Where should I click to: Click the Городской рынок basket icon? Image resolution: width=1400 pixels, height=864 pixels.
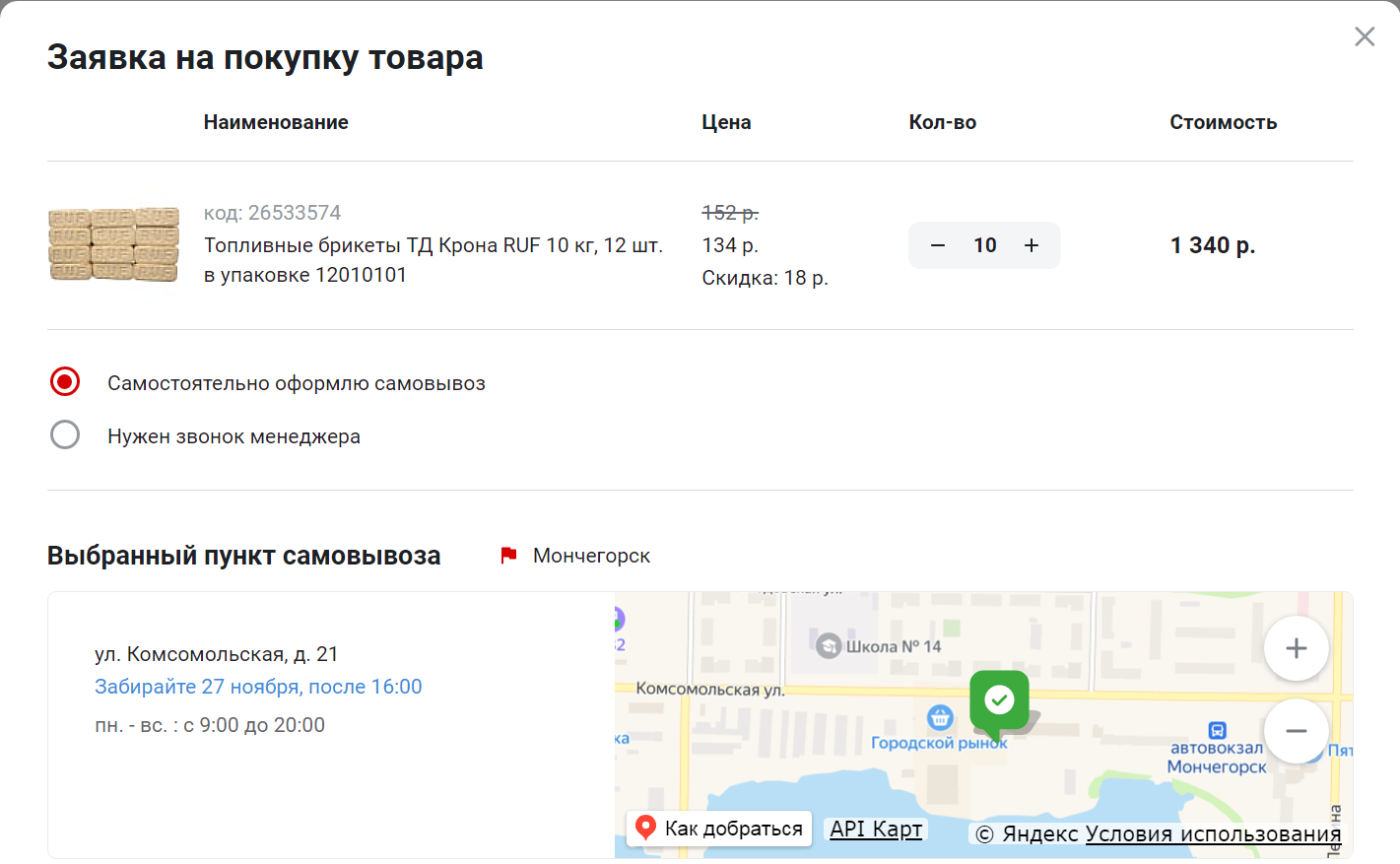point(940,717)
